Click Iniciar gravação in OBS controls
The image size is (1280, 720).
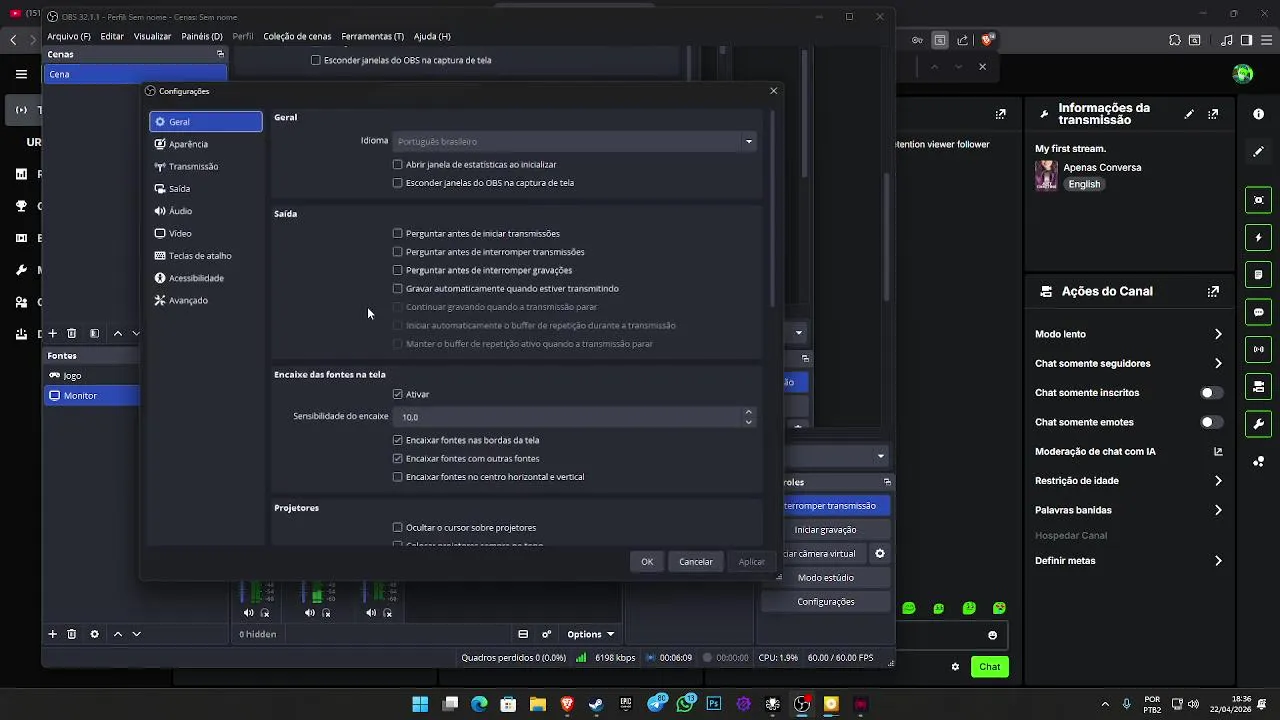tap(825, 529)
